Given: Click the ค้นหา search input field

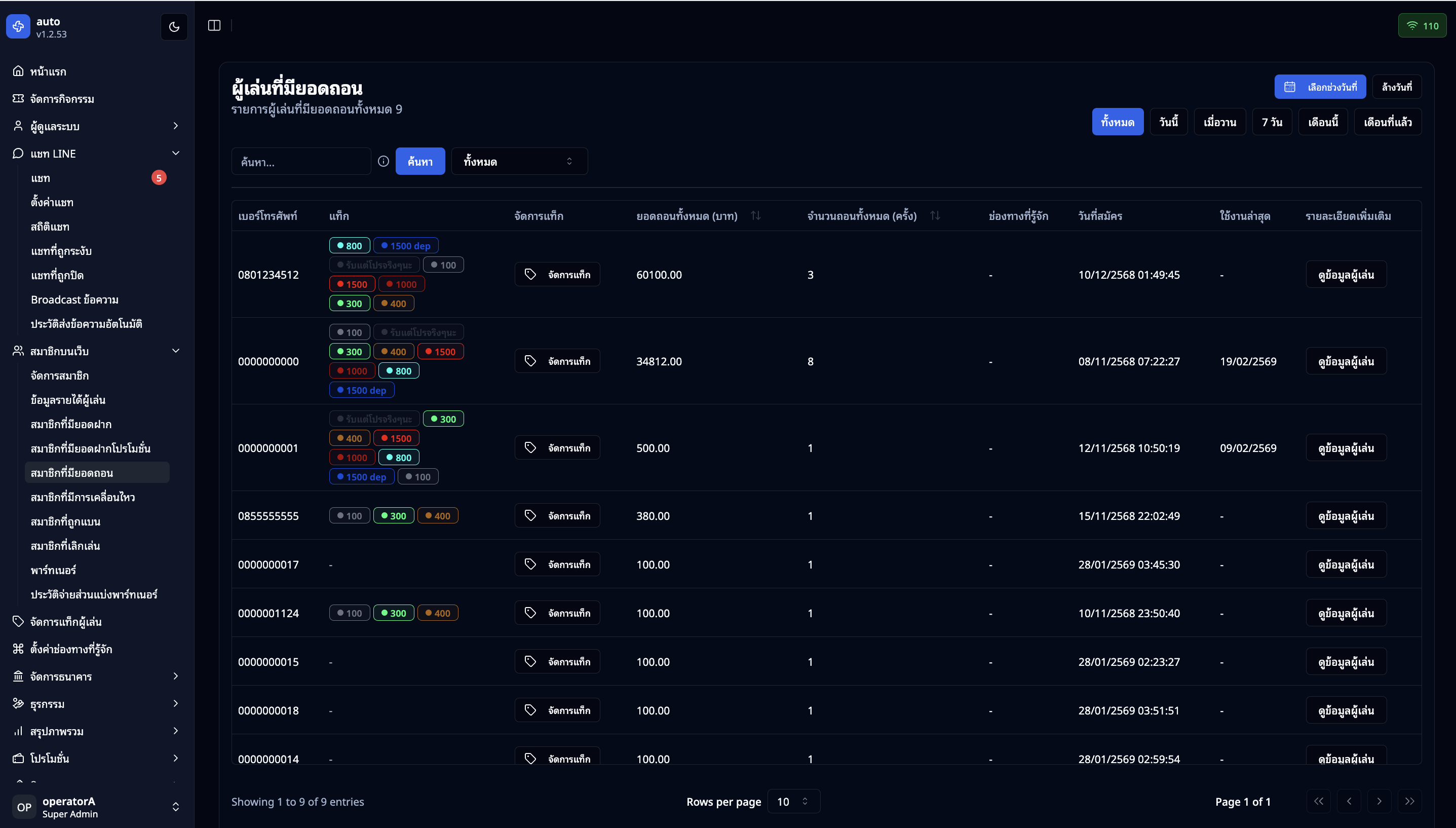Looking at the screenshot, I should (x=301, y=162).
